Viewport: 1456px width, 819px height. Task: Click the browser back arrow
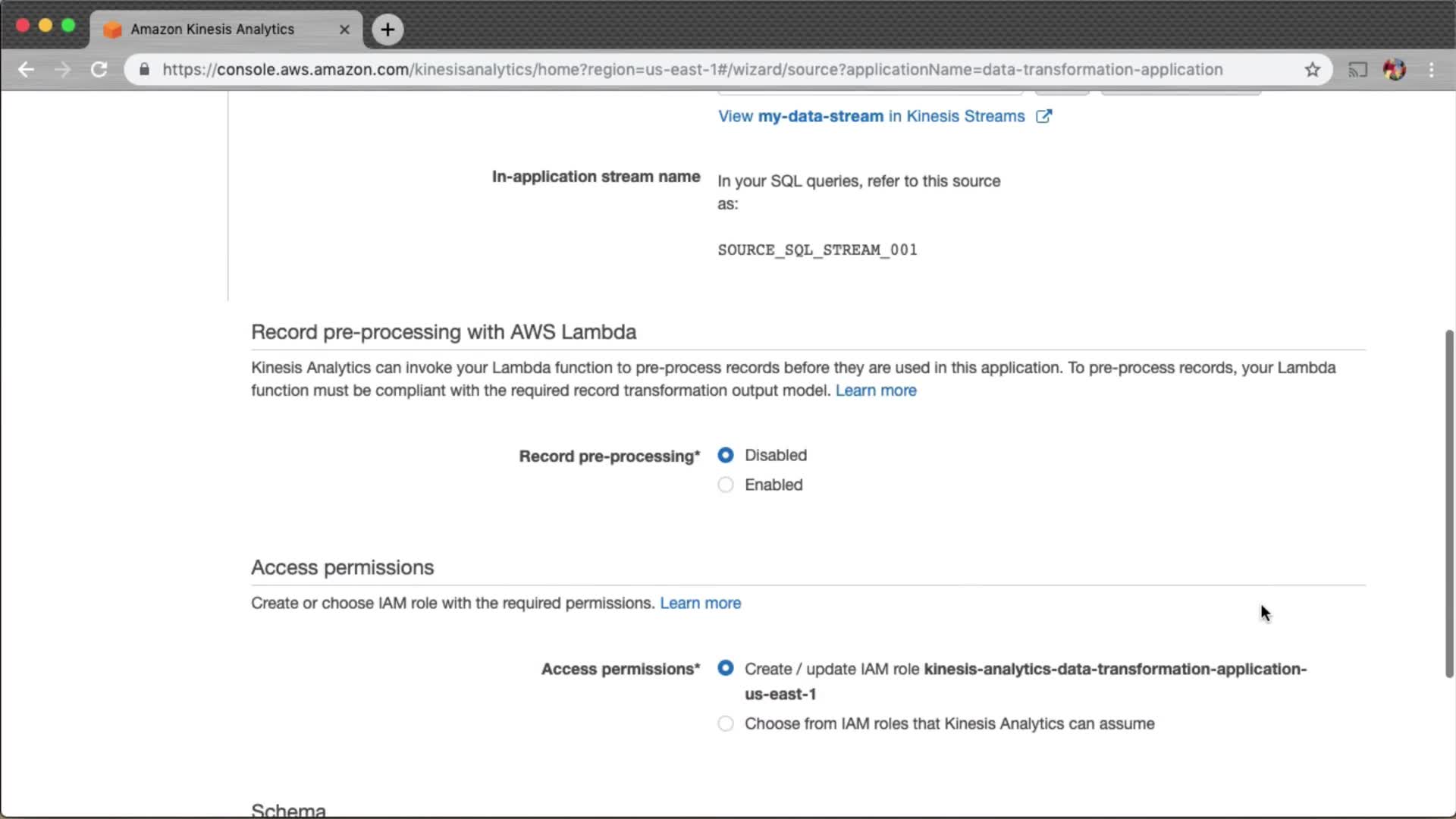(27, 70)
